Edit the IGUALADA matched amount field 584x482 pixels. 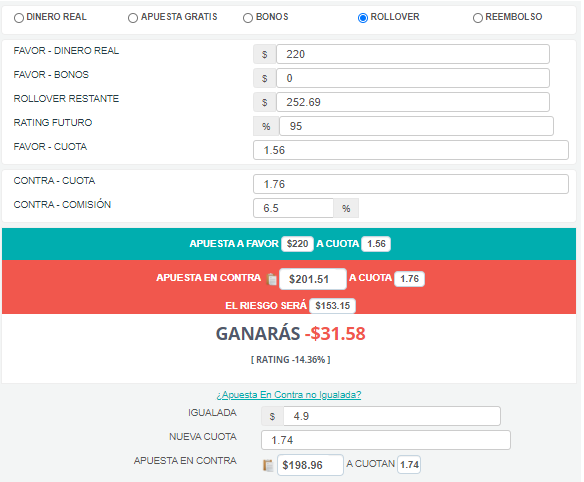click(392, 416)
